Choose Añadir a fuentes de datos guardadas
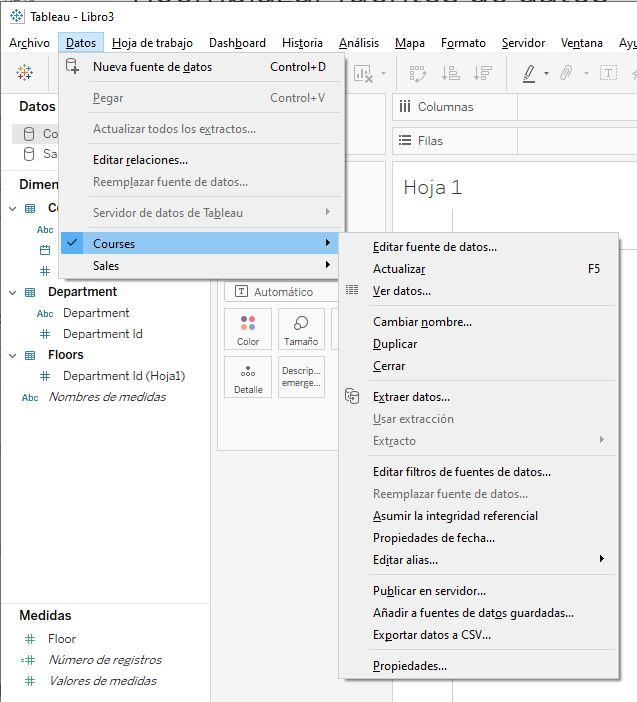 click(479, 612)
